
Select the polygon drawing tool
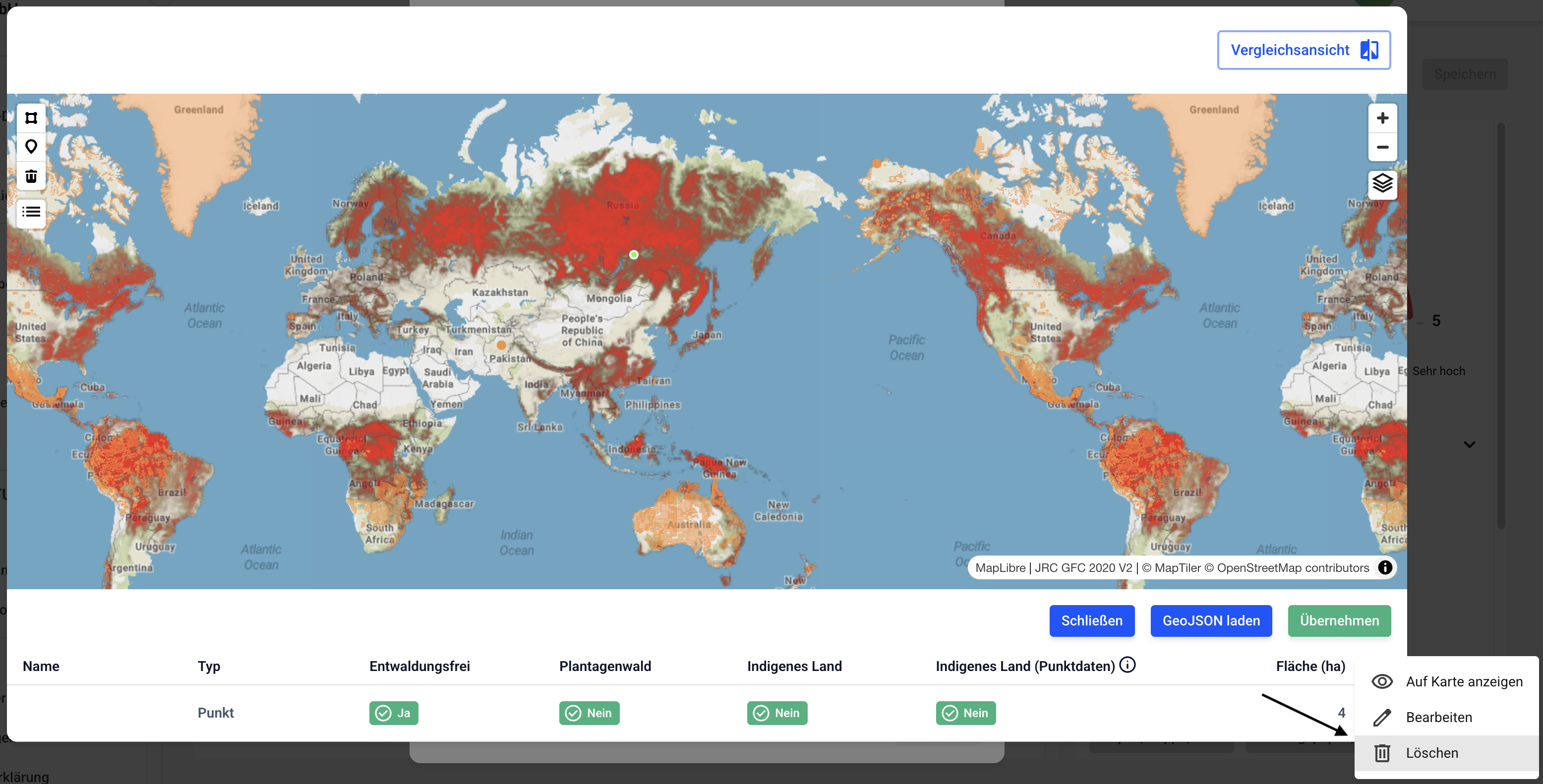[x=31, y=118]
